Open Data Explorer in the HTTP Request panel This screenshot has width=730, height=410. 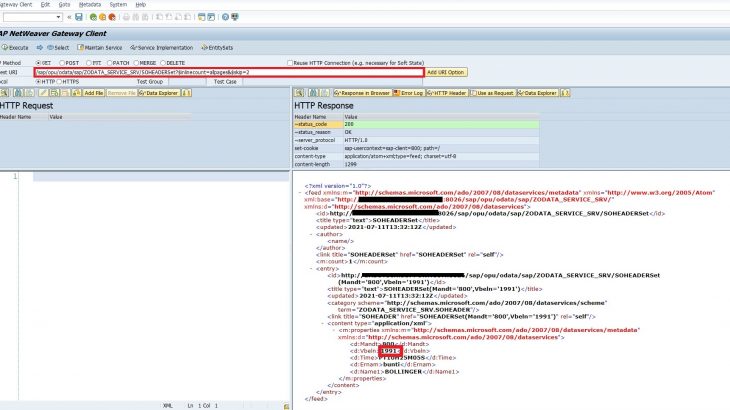pyautogui.click(x=158, y=92)
